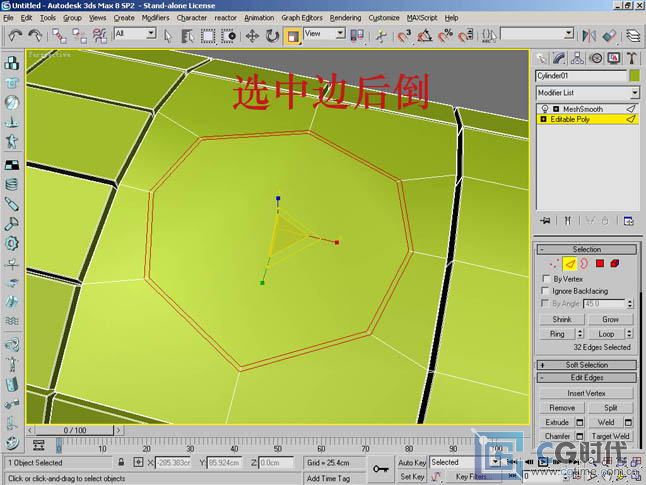This screenshot has height=485, width=646.
Task: Open the Layer Manager icon
Action: pos(633,36)
